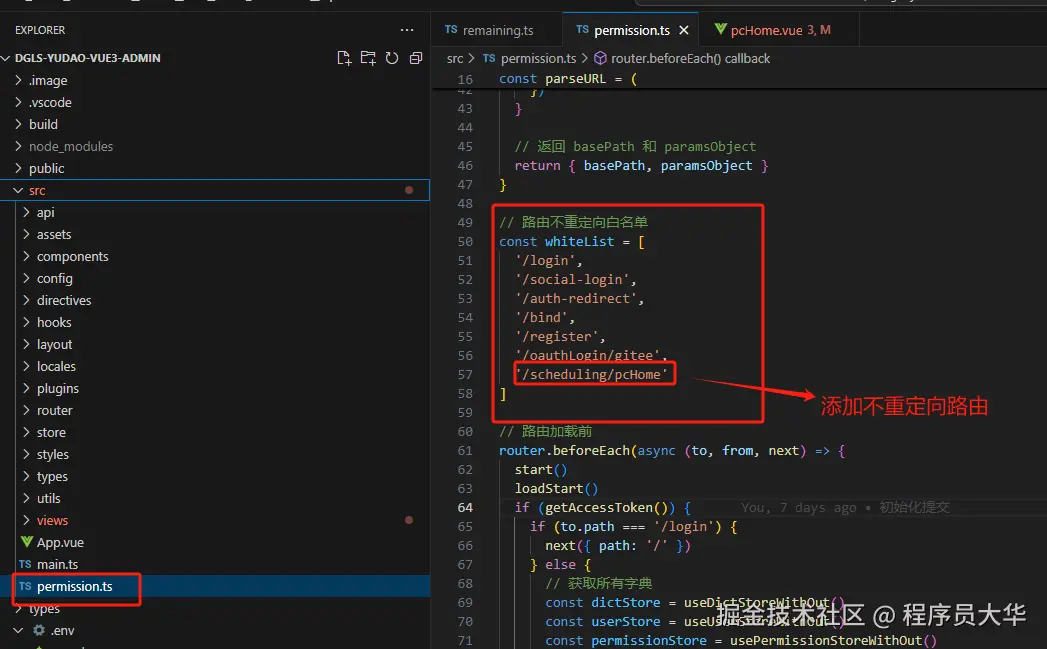1047x649 pixels.
Task: Click line number 57 in the gutter
Action: coord(465,375)
